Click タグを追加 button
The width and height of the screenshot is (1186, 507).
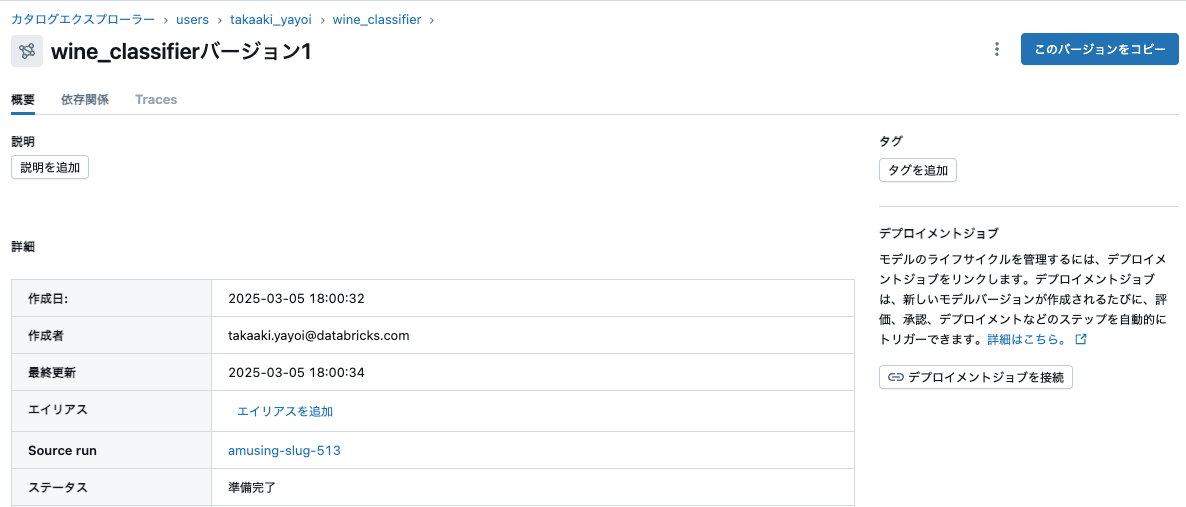(x=917, y=170)
